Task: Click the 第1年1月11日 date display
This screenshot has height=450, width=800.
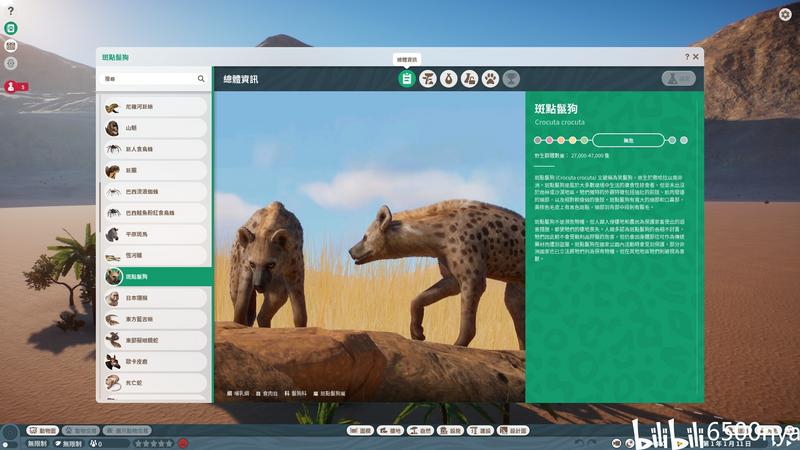Action: pyautogui.click(x=728, y=444)
